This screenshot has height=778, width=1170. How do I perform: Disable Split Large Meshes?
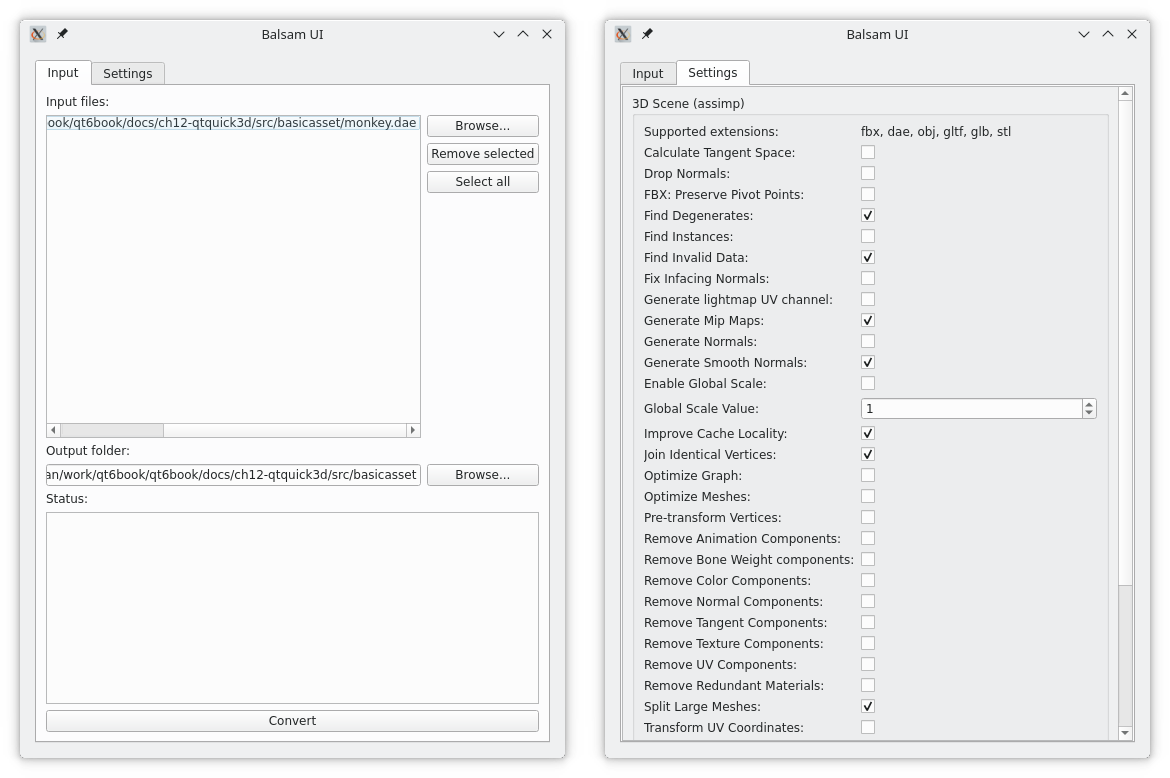(x=867, y=706)
